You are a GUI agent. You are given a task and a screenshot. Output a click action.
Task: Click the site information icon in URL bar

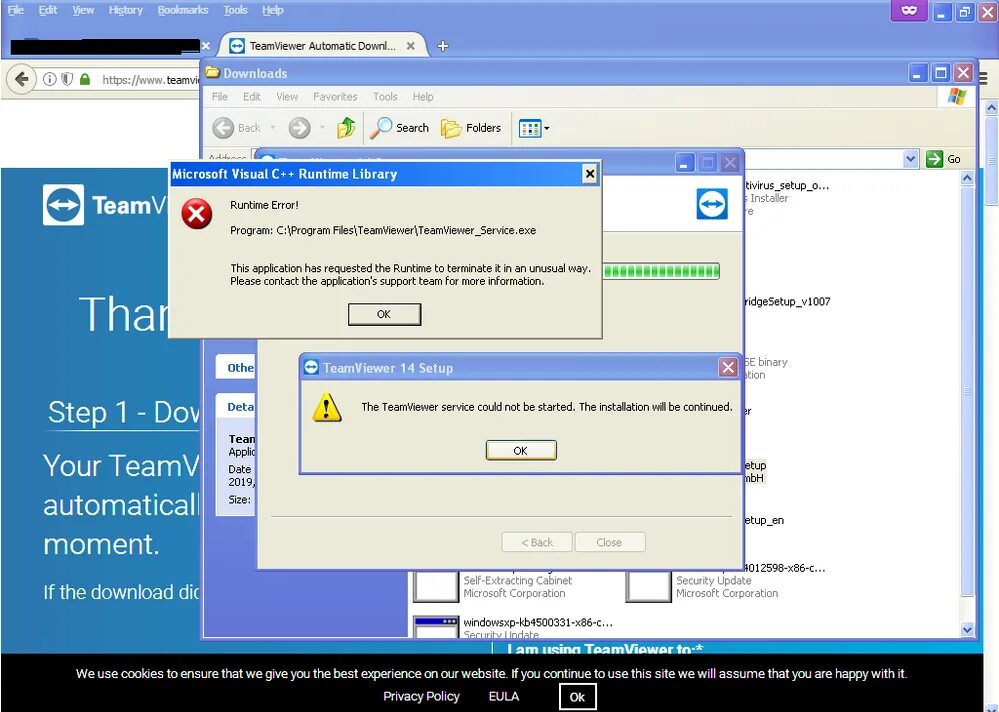(x=49, y=80)
